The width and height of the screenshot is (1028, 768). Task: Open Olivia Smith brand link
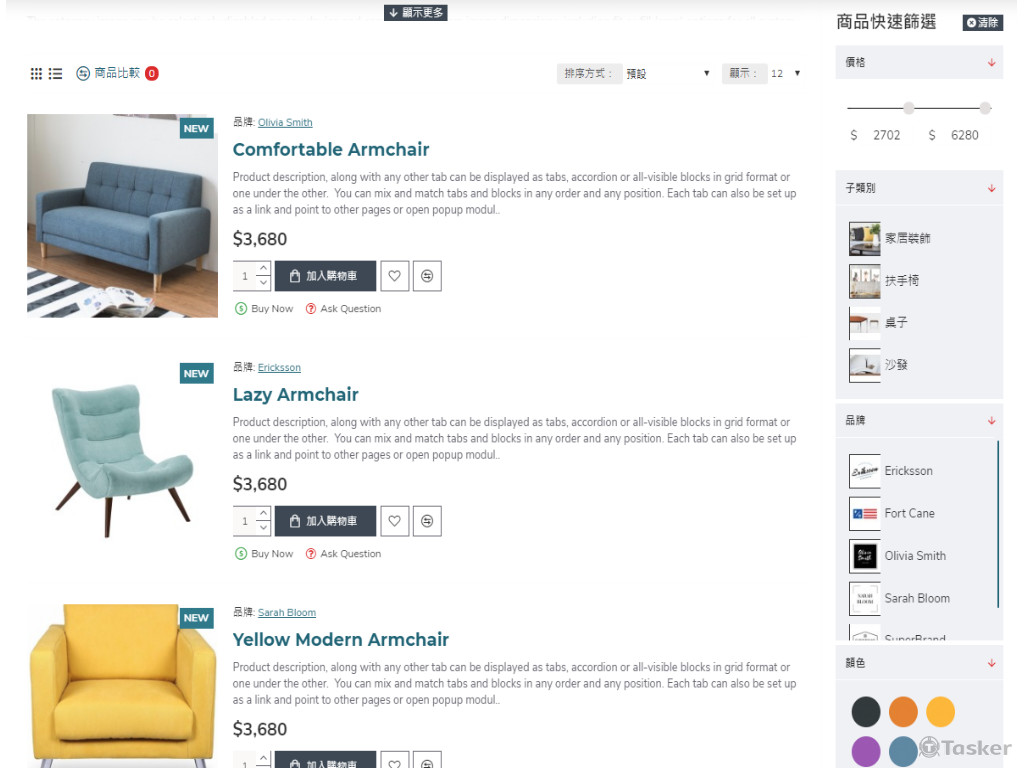(285, 123)
